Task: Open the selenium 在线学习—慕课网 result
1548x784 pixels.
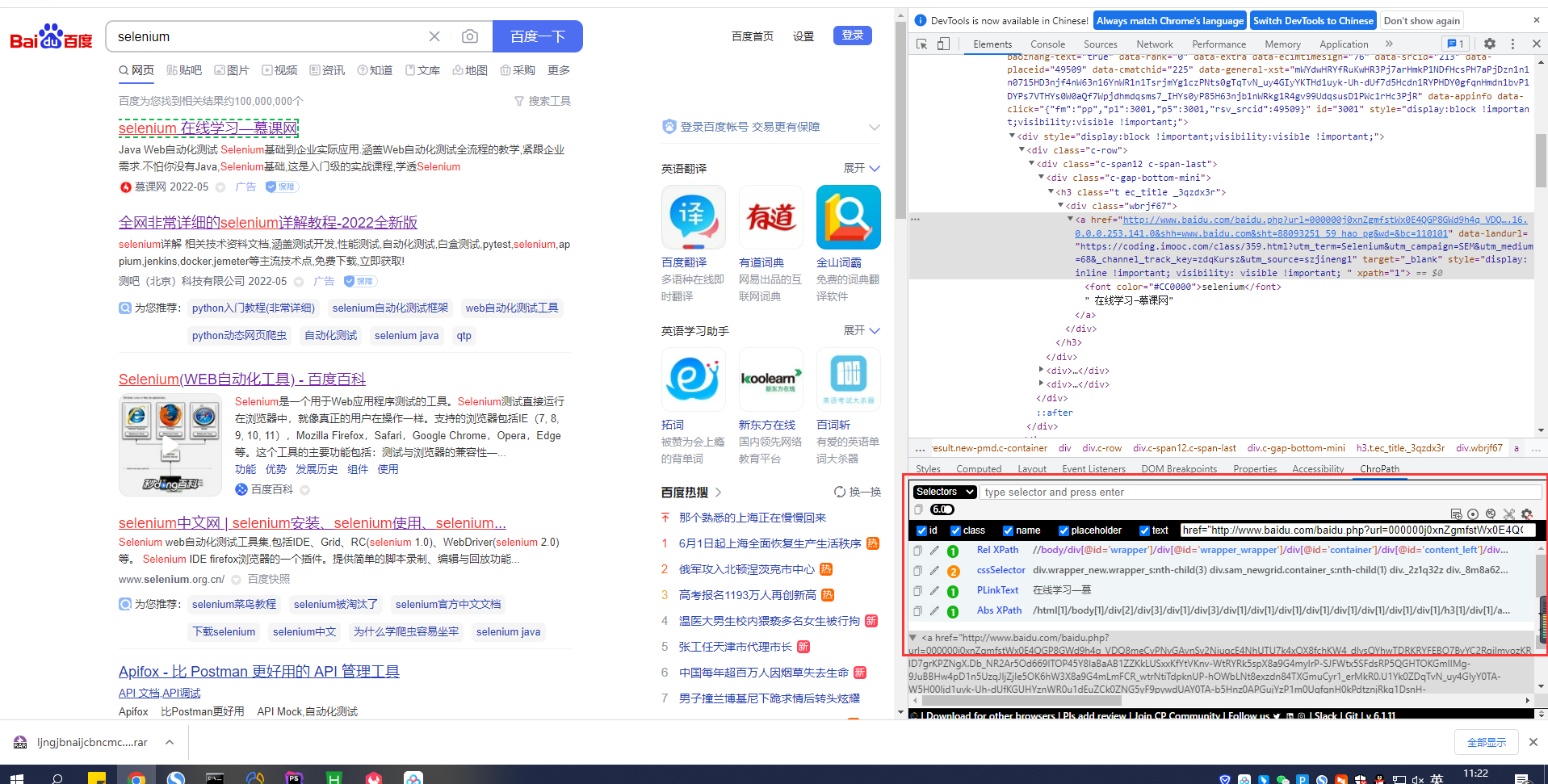Action: point(208,128)
